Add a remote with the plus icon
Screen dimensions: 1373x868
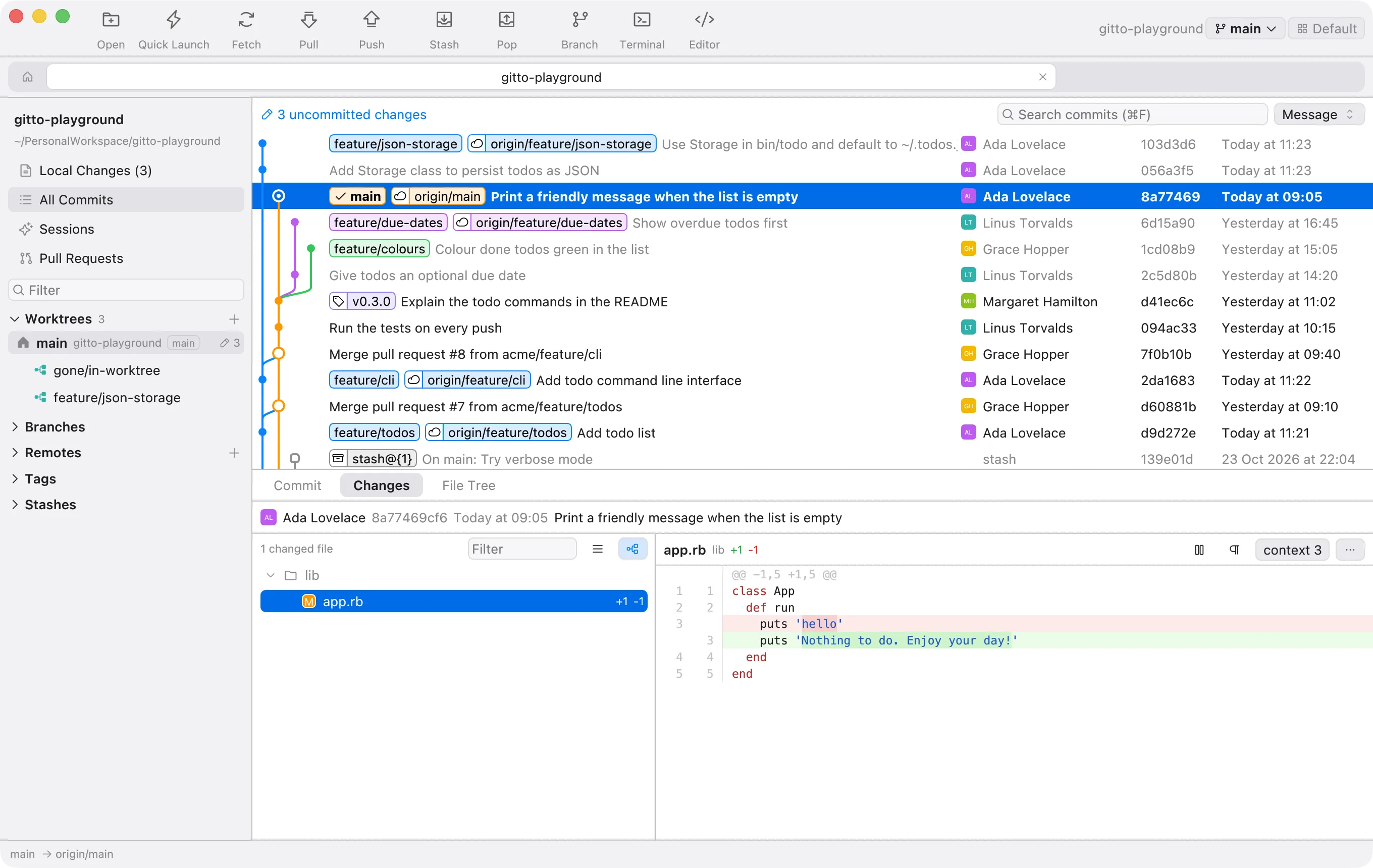pyautogui.click(x=234, y=453)
